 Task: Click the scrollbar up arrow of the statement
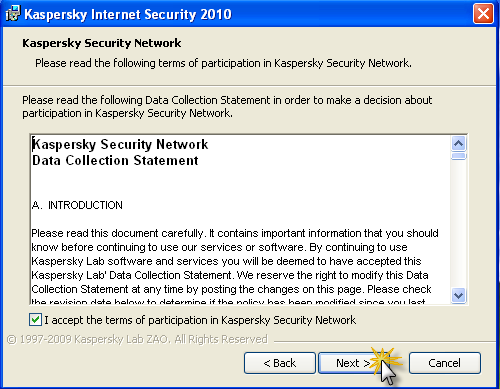tap(459, 144)
